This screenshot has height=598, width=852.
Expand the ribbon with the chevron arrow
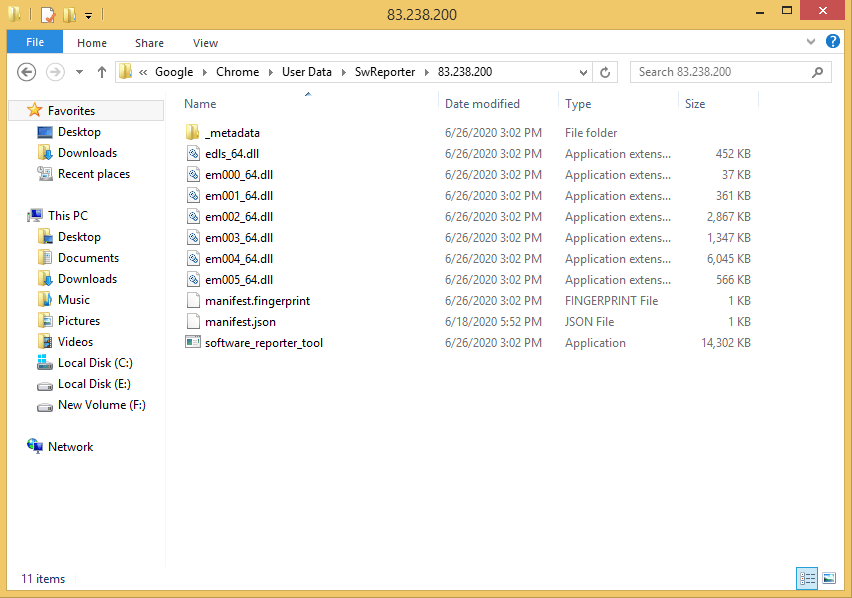pyautogui.click(x=811, y=42)
